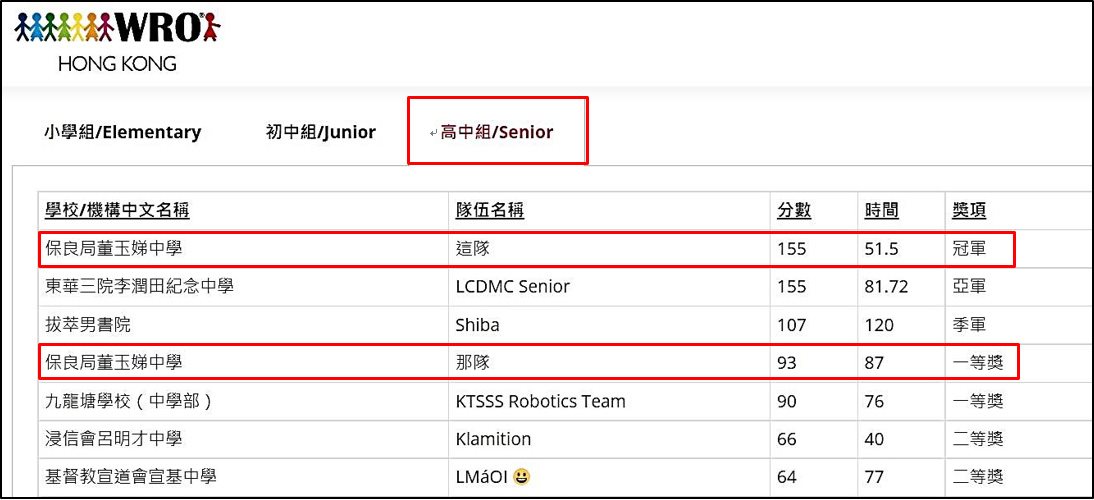
Task: Sort by 隊伍名稱 column header
Action: pyautogui.click(x=489, y=210)
